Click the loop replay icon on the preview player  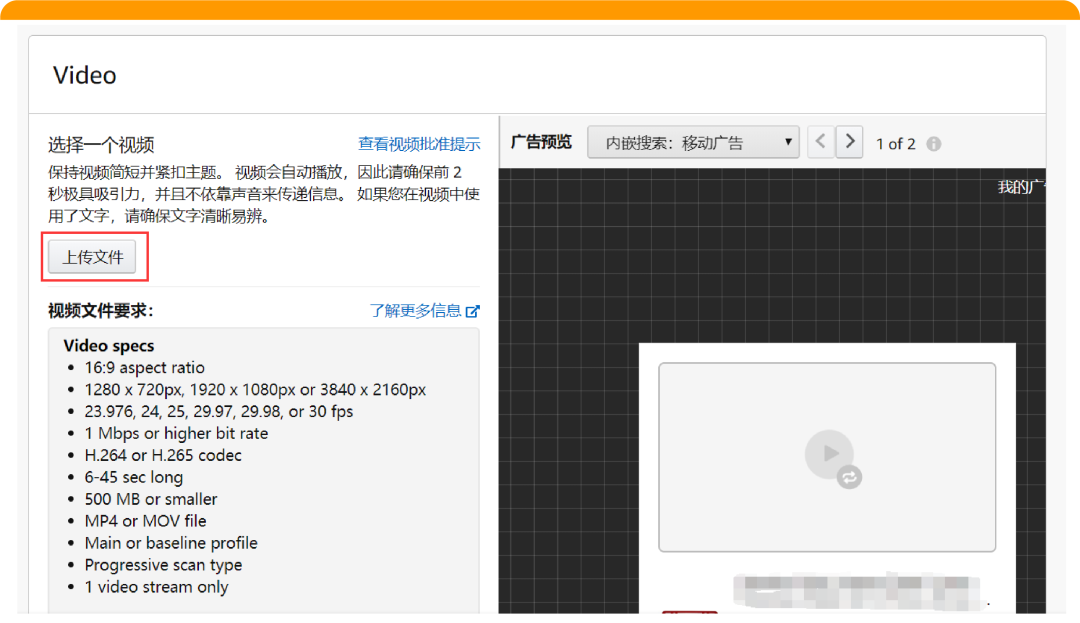click(849, 477)
